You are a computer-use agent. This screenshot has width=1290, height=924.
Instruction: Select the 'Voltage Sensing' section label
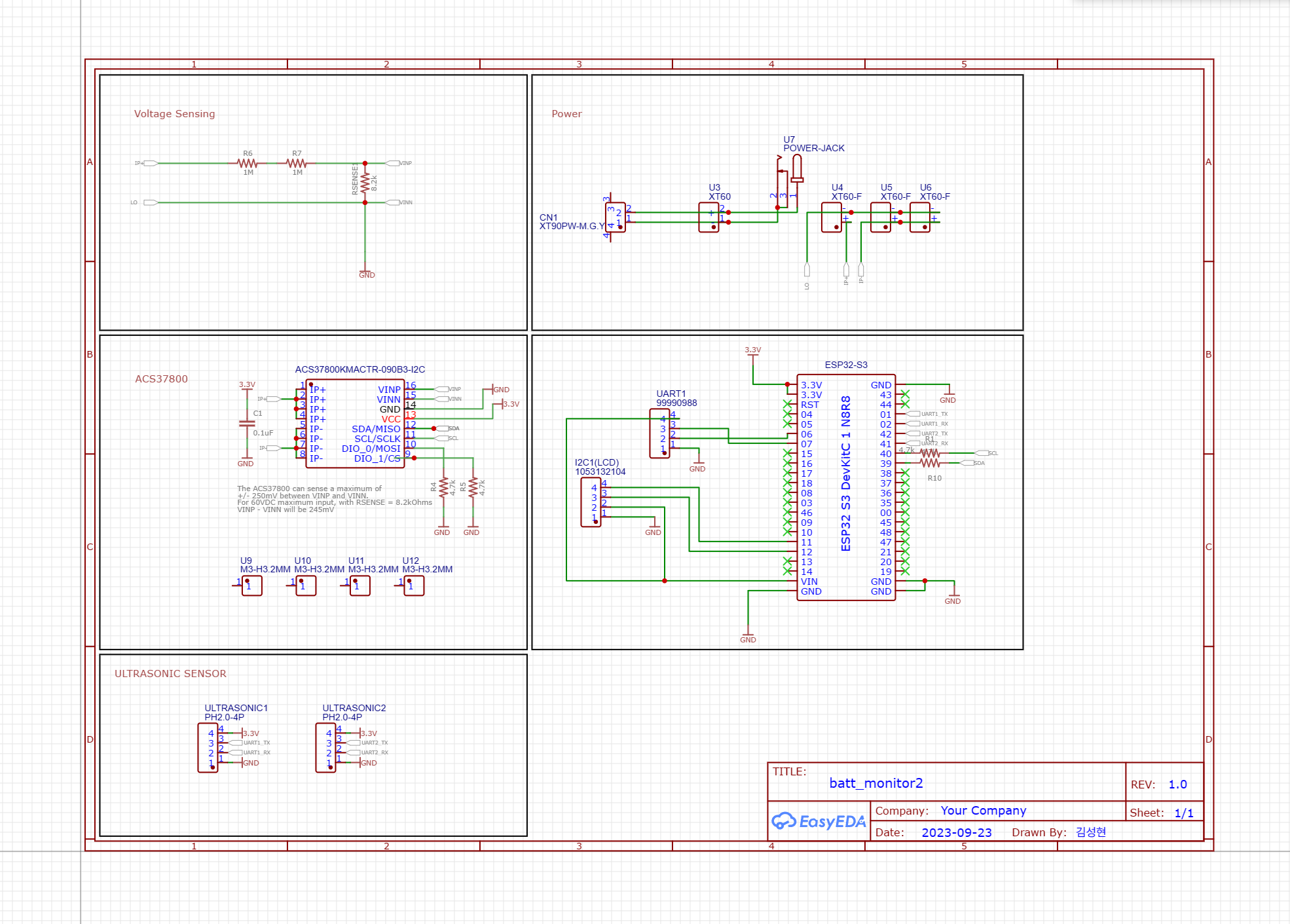click(174, 114)
